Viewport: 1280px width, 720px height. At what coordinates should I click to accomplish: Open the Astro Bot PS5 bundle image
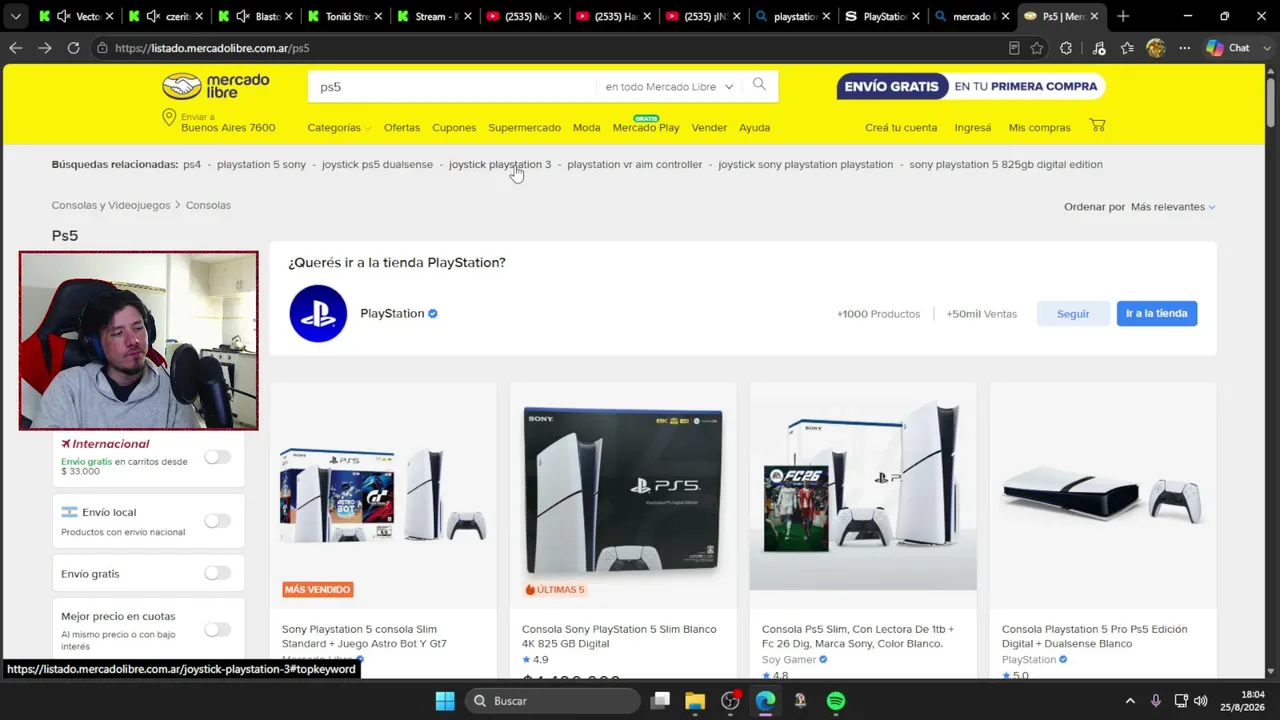pyautogui.click(x=383, y=495)
